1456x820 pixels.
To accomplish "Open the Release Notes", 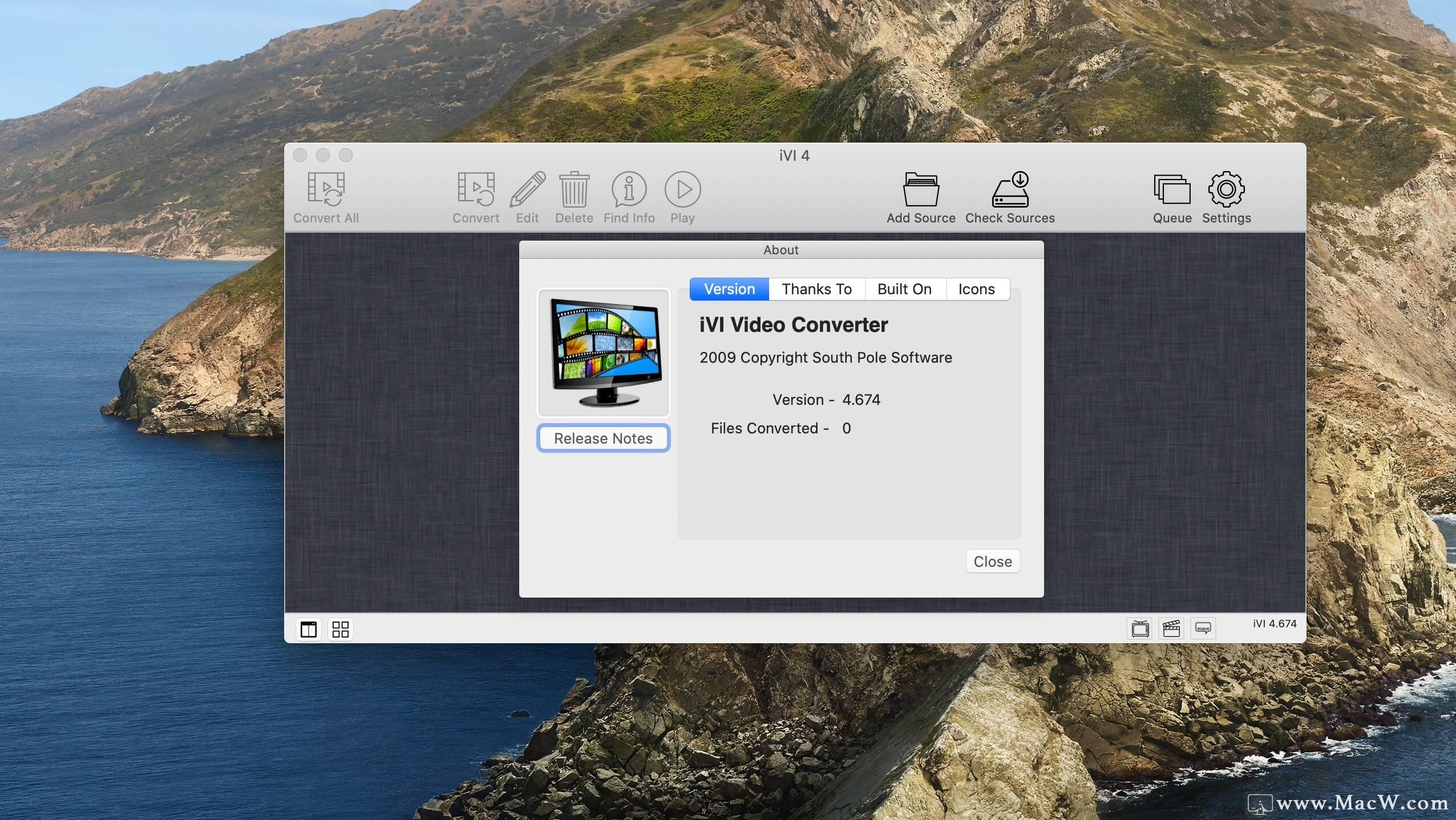I will [603, 439].
